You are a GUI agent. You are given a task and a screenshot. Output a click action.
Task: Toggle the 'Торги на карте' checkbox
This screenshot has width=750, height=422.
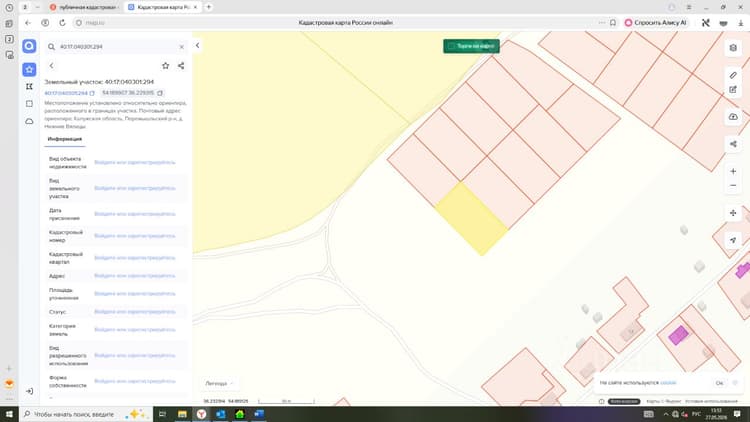[451, 46]
